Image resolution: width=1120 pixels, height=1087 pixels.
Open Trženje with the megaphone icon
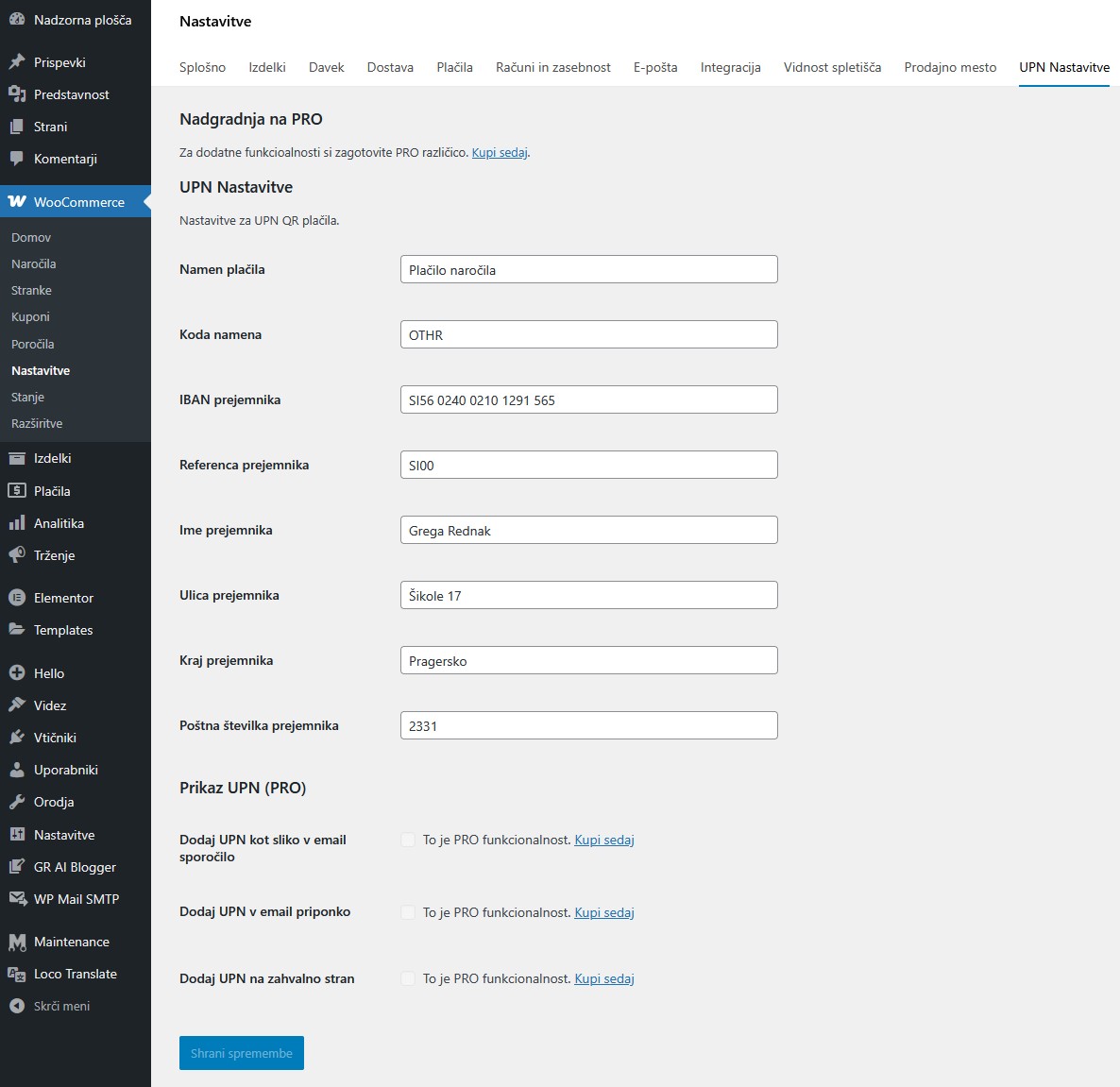16,555
